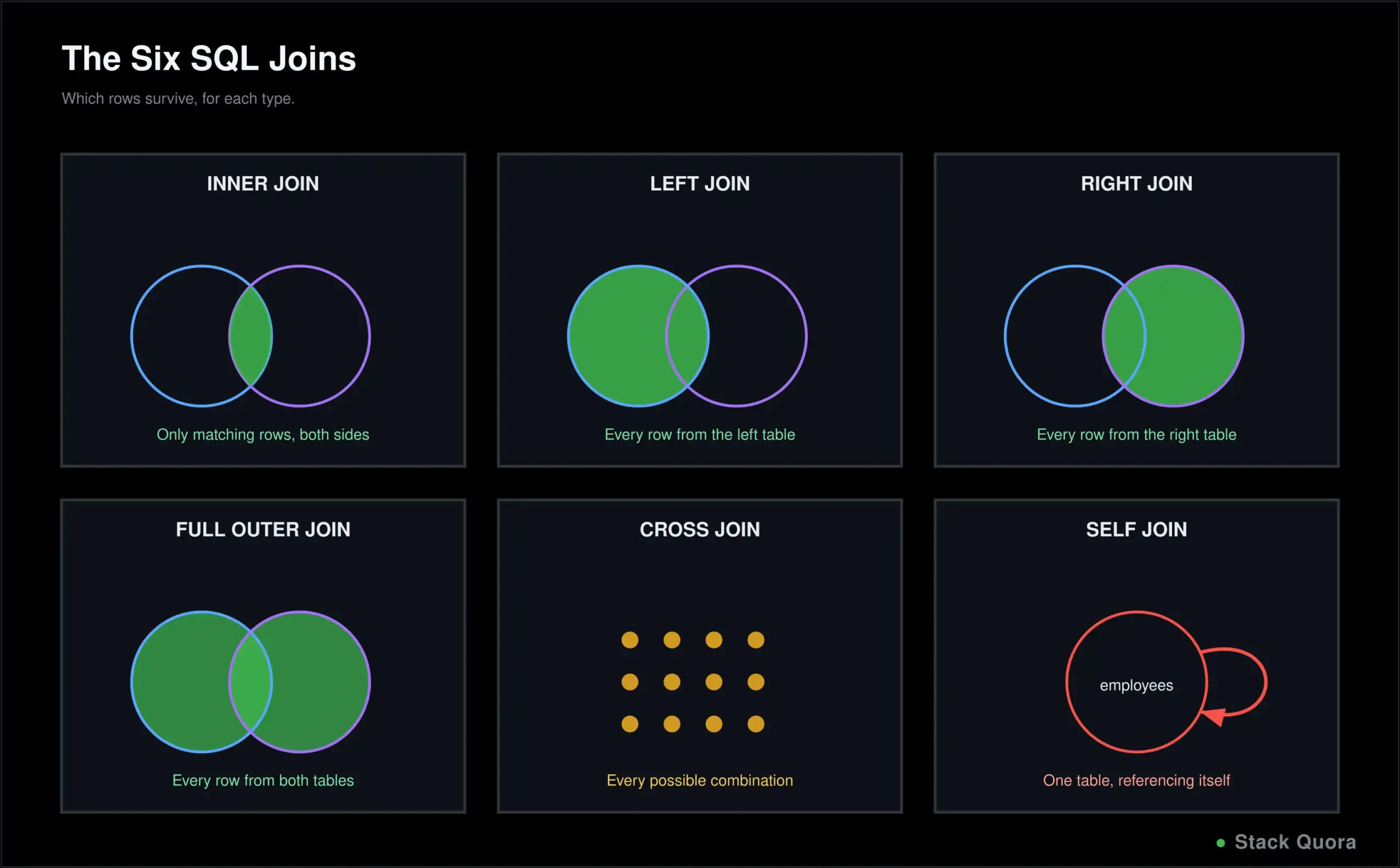Screen dimensions: 1400x868
Task: Click caption 'One table, referencing itself'
Action: coord(1136,780)
